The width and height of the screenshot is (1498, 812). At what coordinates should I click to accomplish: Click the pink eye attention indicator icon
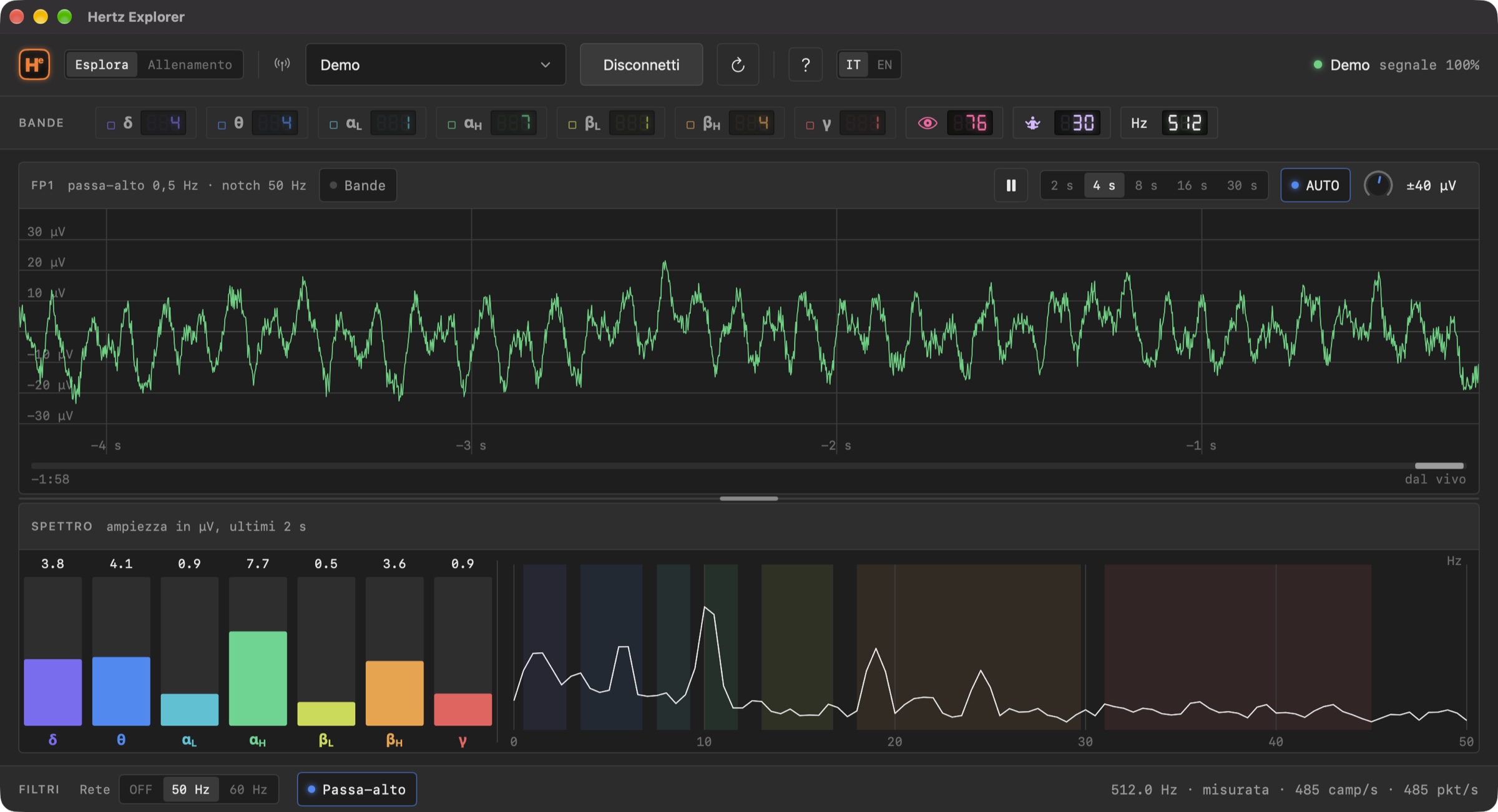(x=928, y=123)
